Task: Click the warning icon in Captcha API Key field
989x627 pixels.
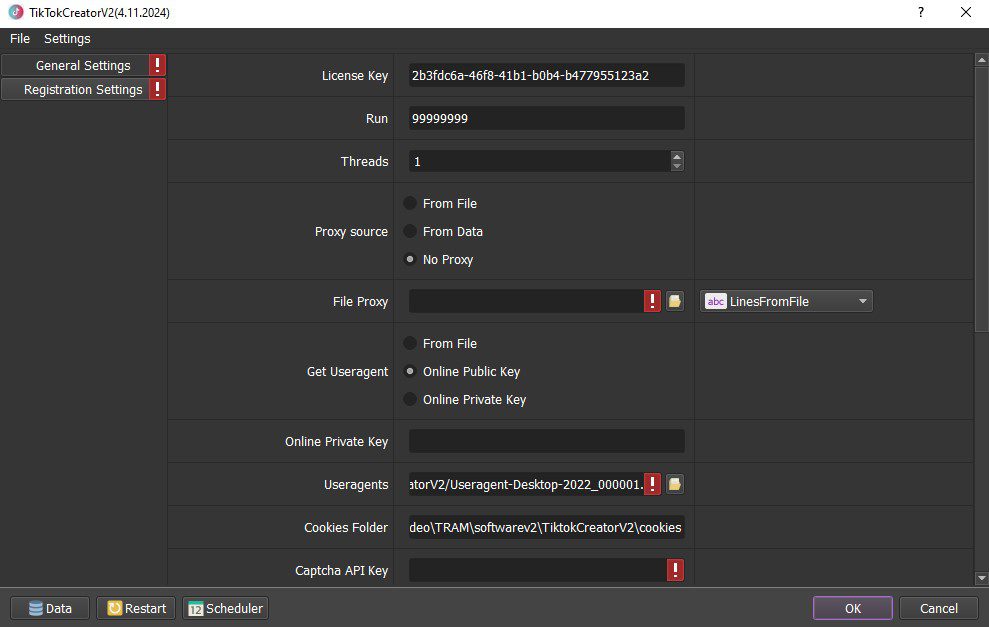Action: point(675,570)
